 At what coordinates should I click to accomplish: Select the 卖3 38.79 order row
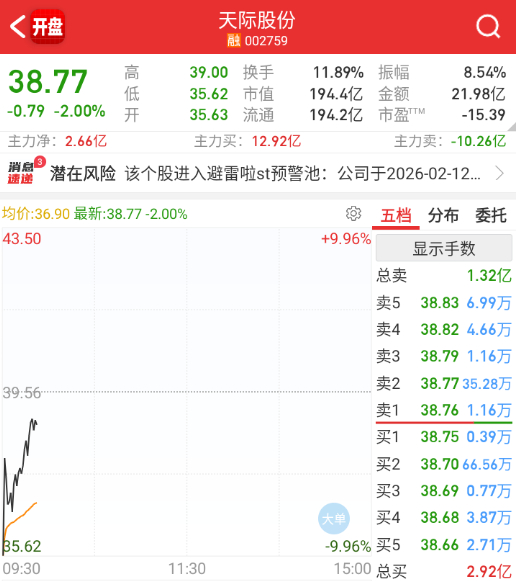[x=444, y=356]
